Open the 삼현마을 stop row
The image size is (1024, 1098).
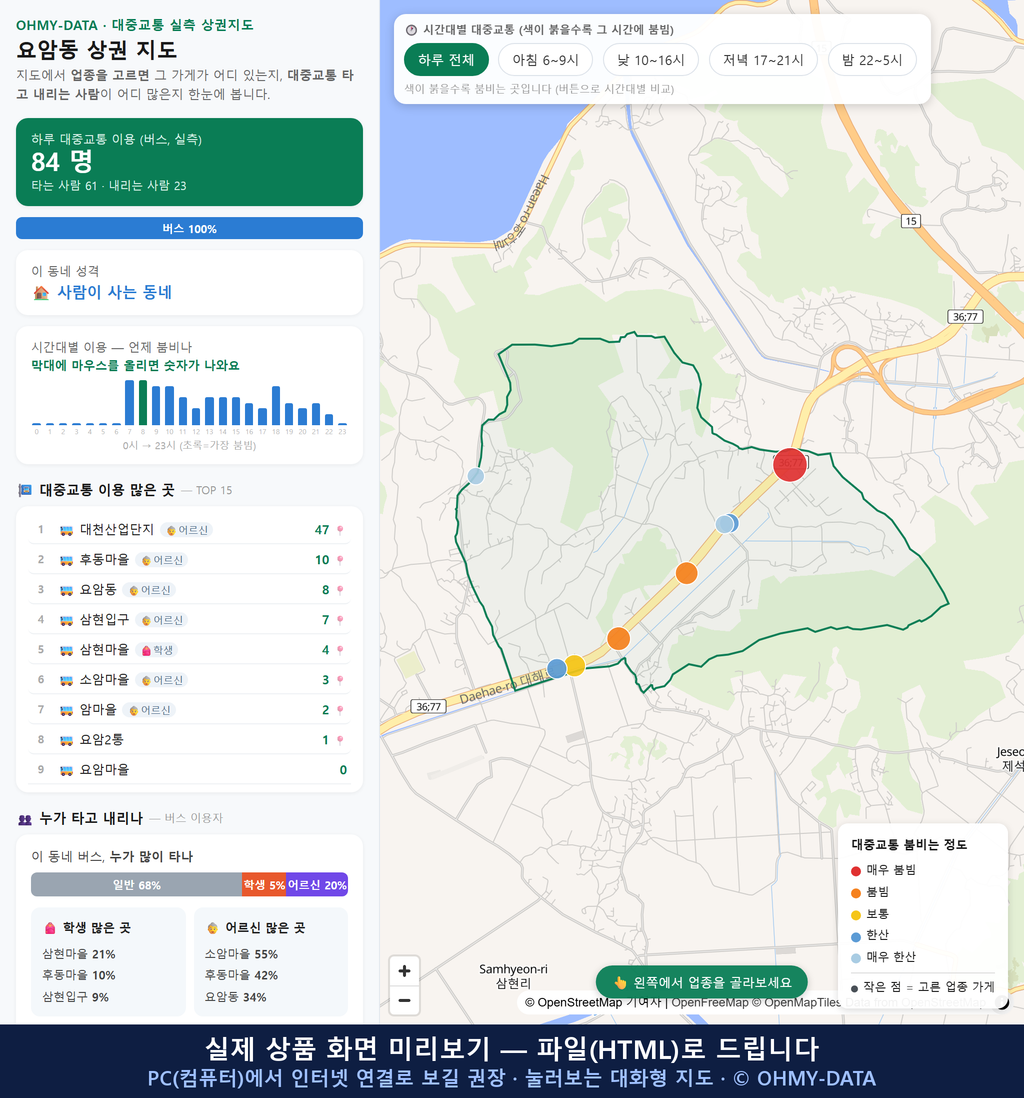pyautogui.click(x=189, y=651)
